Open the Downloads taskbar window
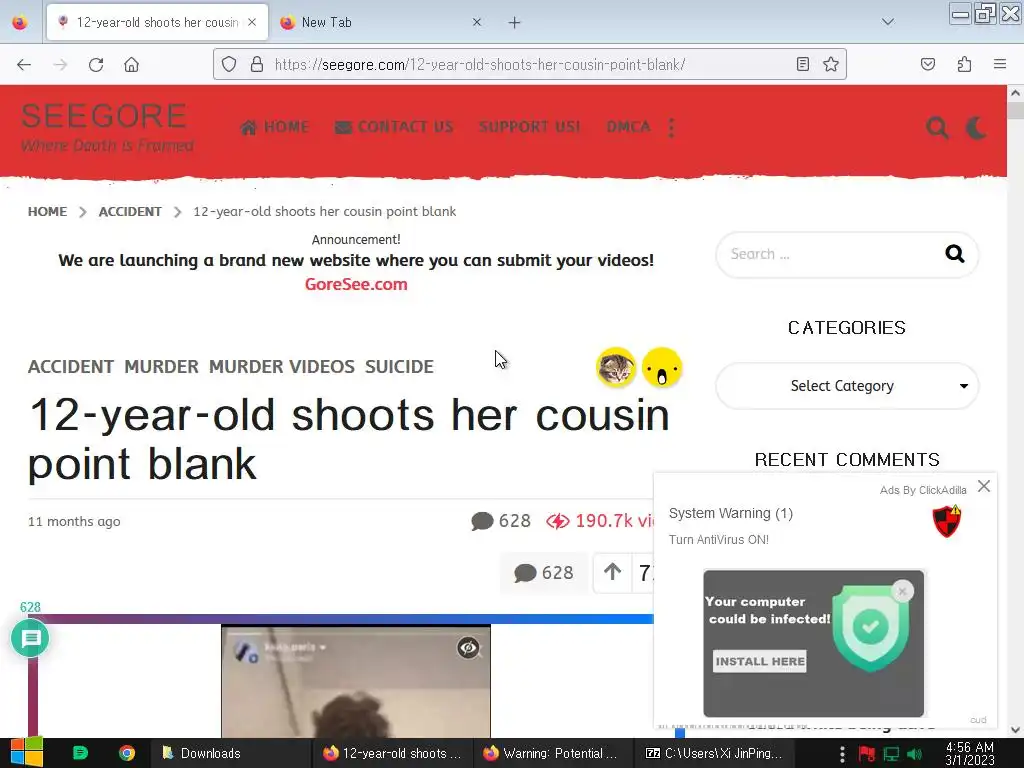The image size is (1024, 768). point(230,753)
